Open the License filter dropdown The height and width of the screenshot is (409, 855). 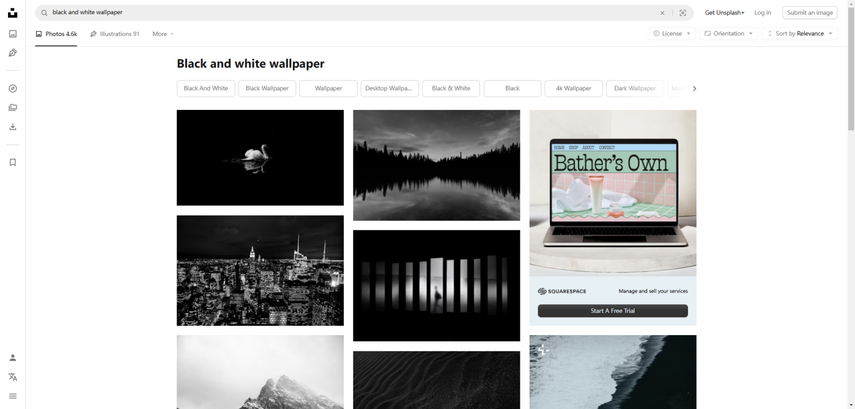(x=671, y=33)
